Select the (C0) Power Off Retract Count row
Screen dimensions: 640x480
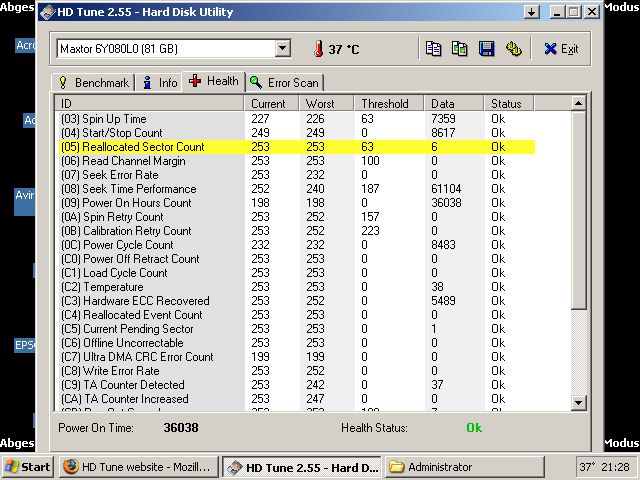(x=297, y=259)
